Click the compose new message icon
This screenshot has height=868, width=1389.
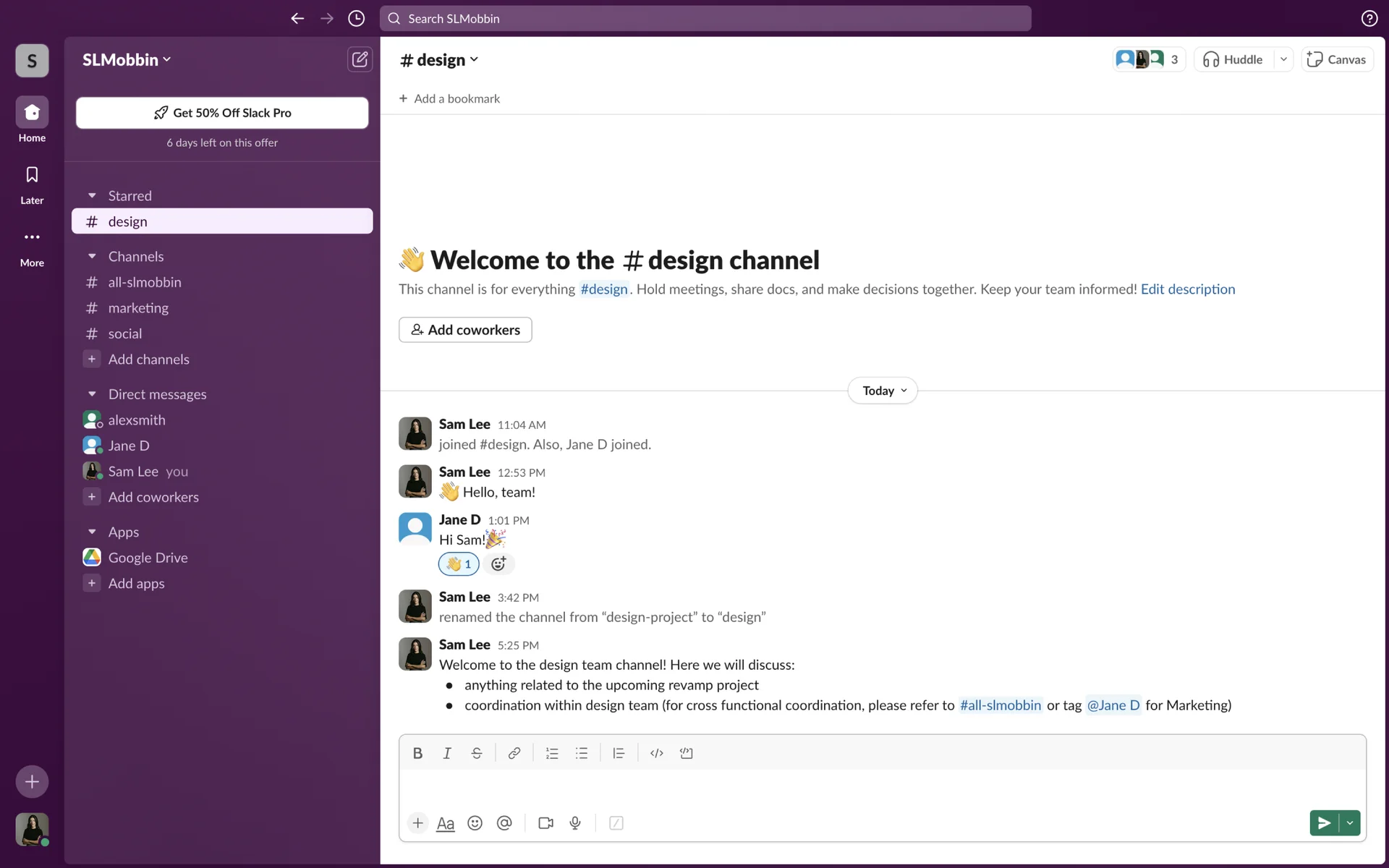pyautogui.click(x=360, y=59)
